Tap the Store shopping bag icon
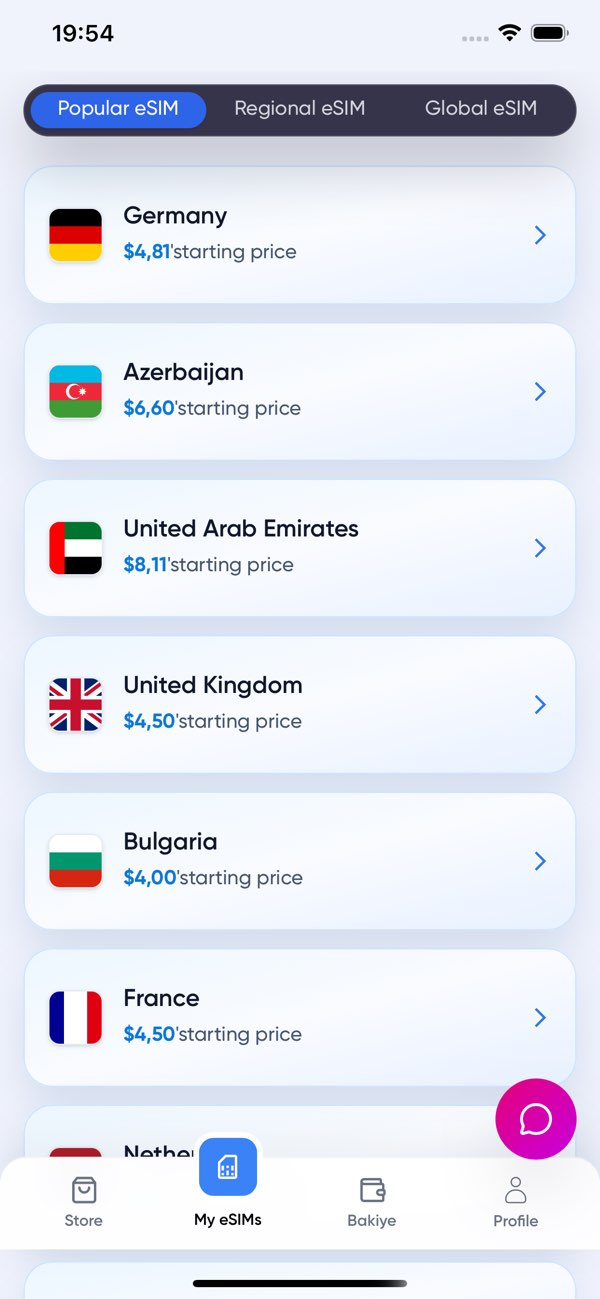This screenshot has height=1299, width=600. 84,1190
